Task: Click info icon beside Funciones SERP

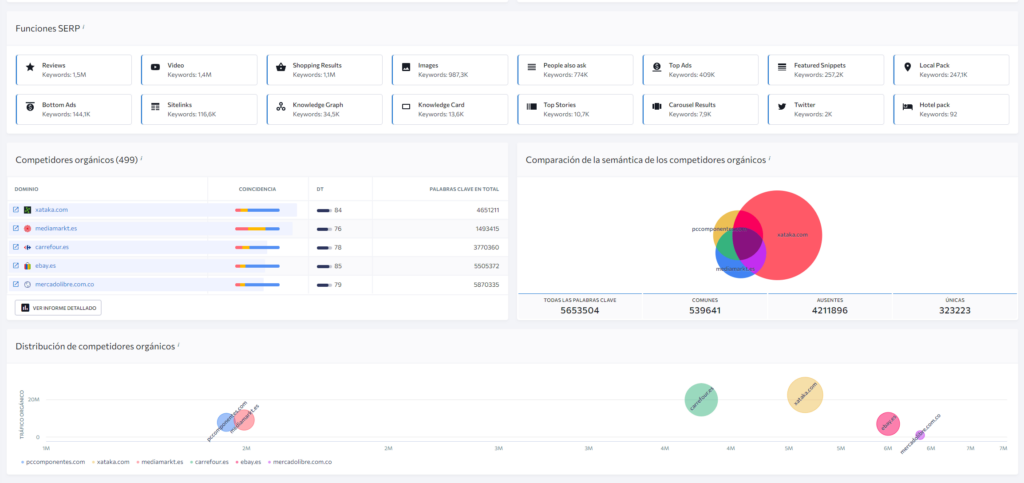Action: [84, 27]
